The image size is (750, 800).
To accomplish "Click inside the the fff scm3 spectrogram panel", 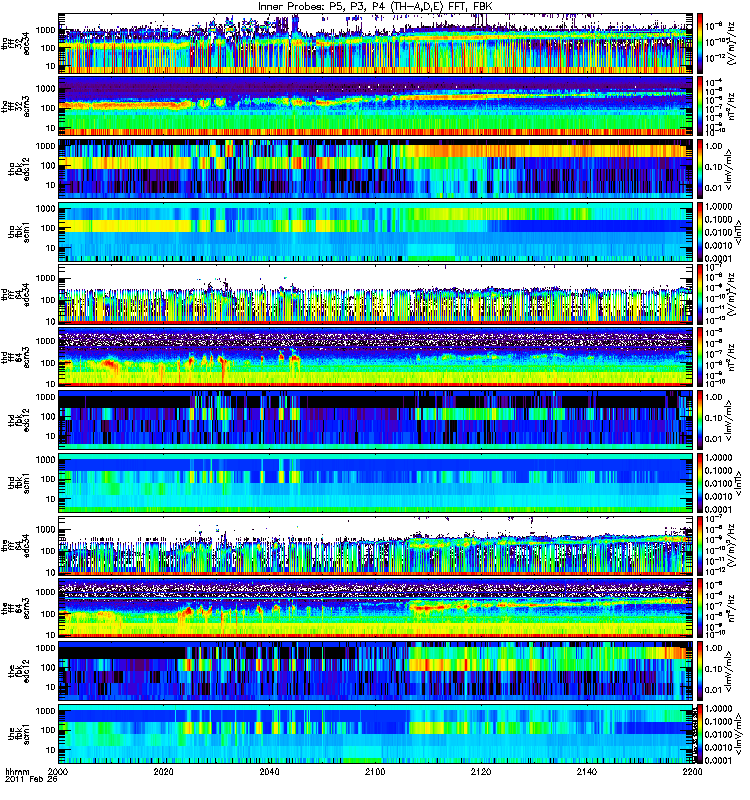I will click(x=376, y=608).
